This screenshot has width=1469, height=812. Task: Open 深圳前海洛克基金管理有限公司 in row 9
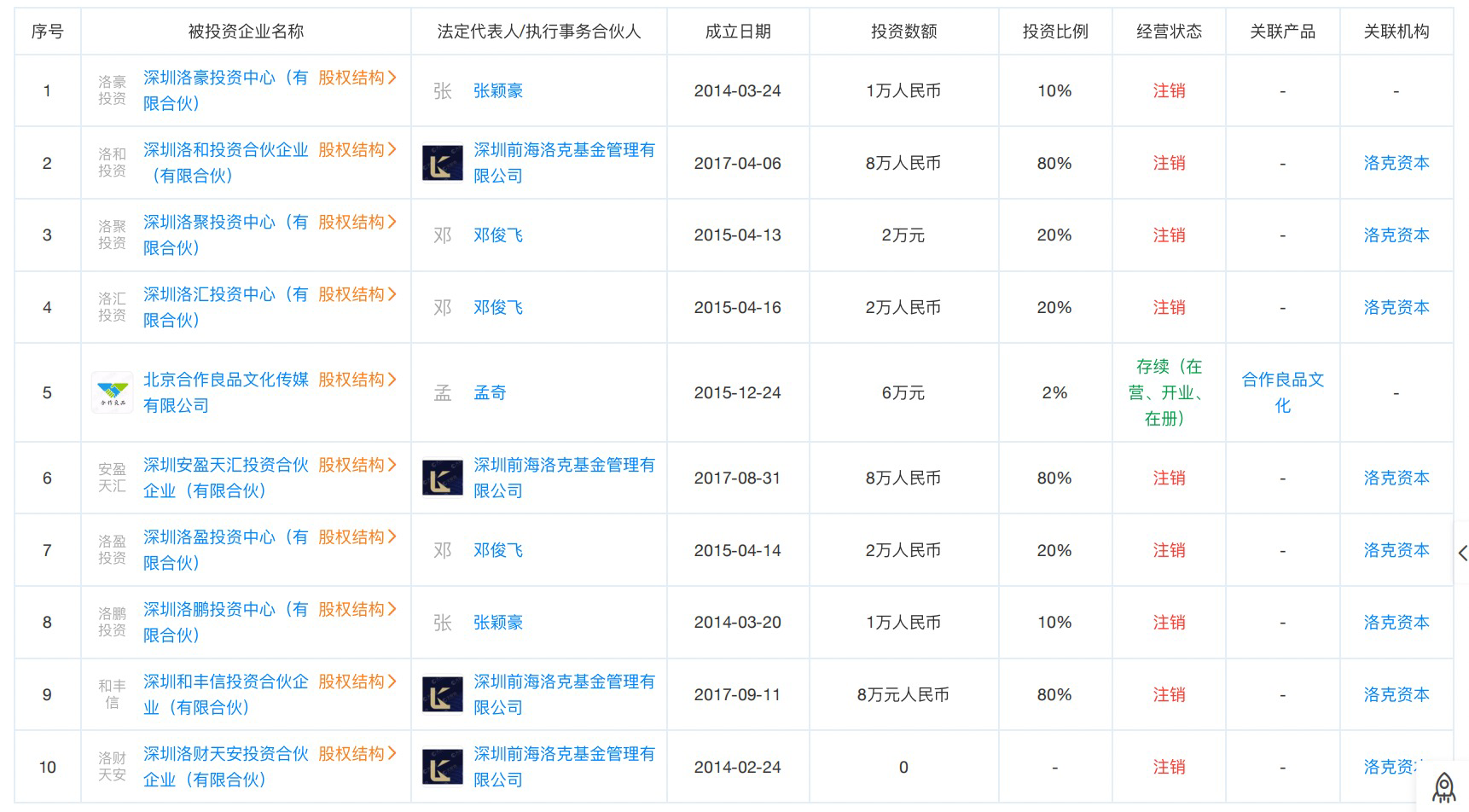tap(564, 694)
